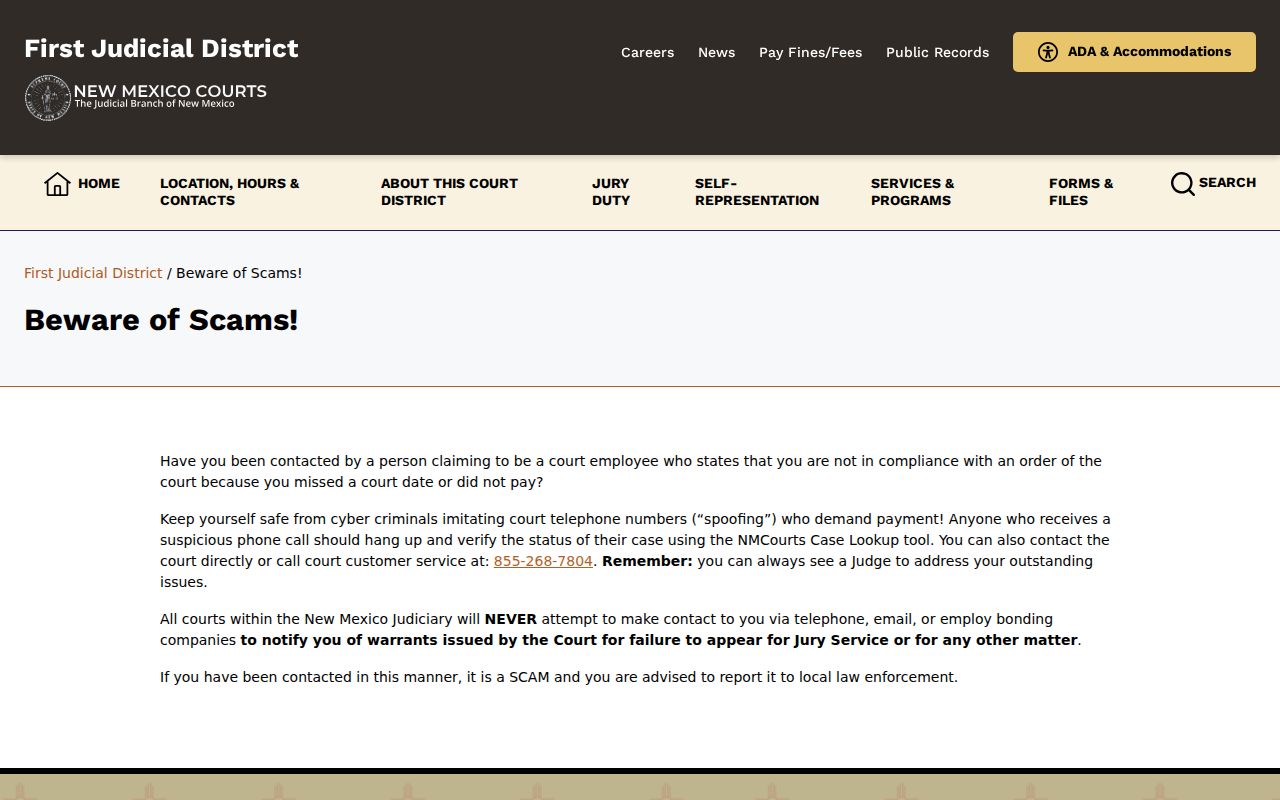Go to the Careers page
This screenshot has height=800, width=1280.
647,52
